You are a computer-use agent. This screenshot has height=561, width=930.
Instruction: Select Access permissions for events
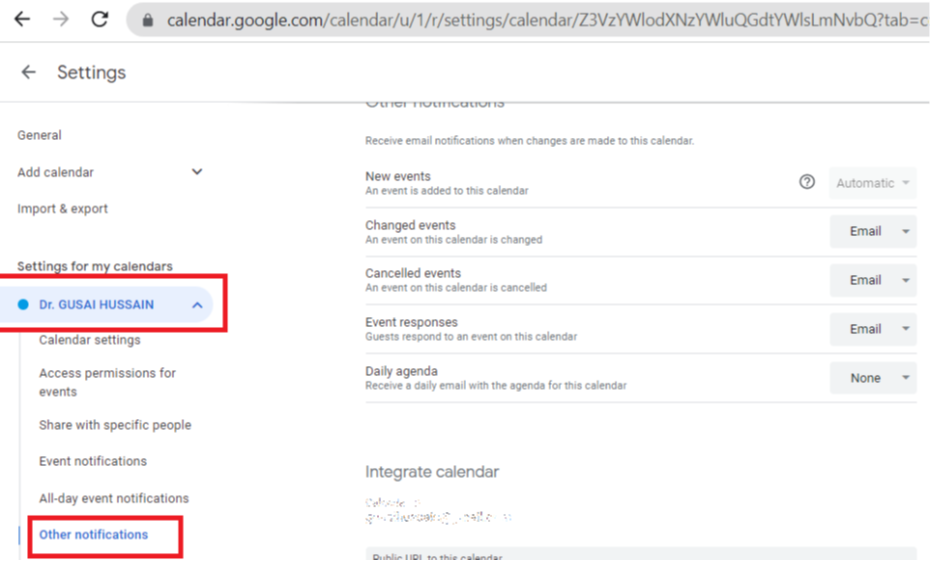[x=107, y=382]
